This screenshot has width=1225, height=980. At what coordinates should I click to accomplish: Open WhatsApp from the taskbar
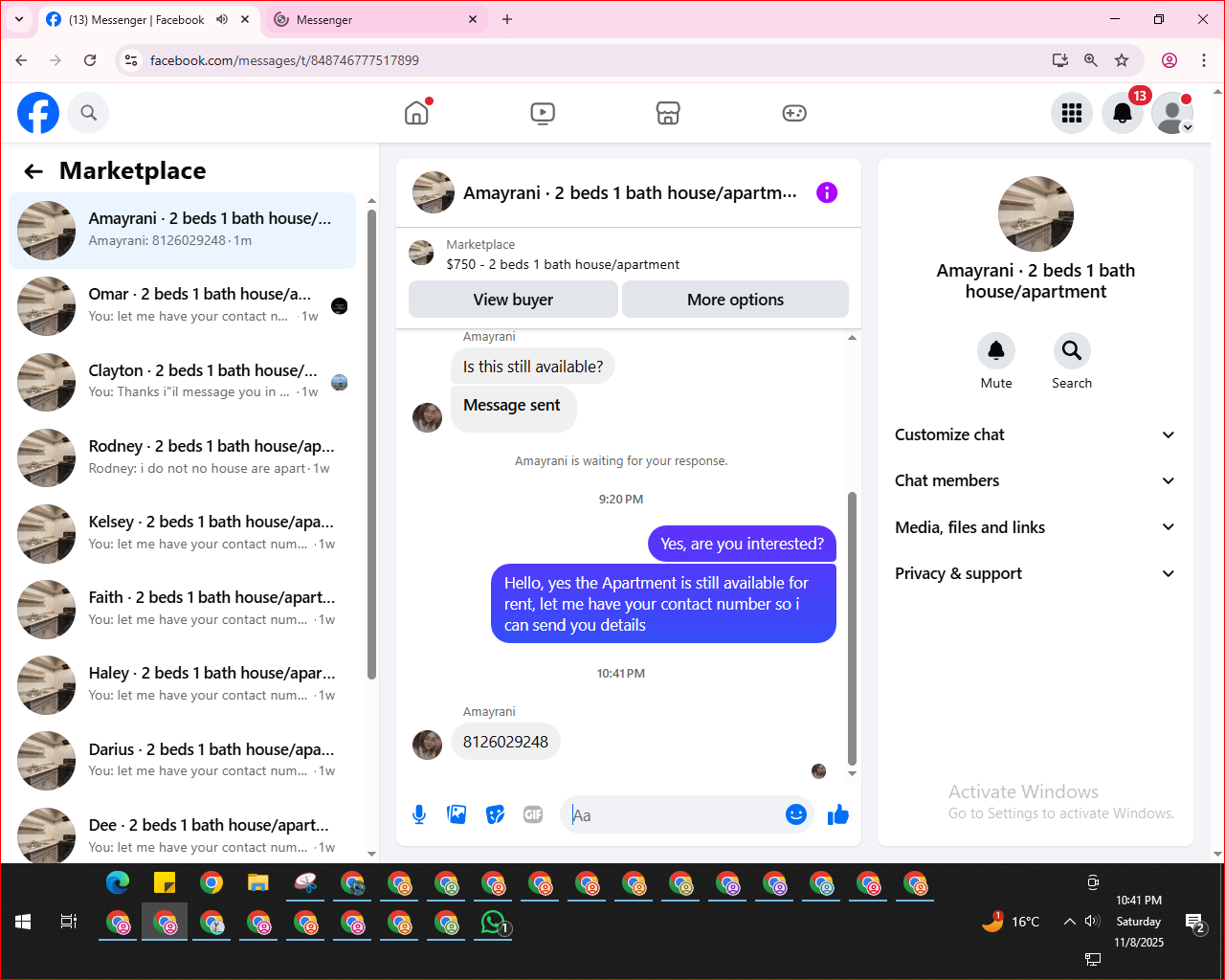coord(494,923)
